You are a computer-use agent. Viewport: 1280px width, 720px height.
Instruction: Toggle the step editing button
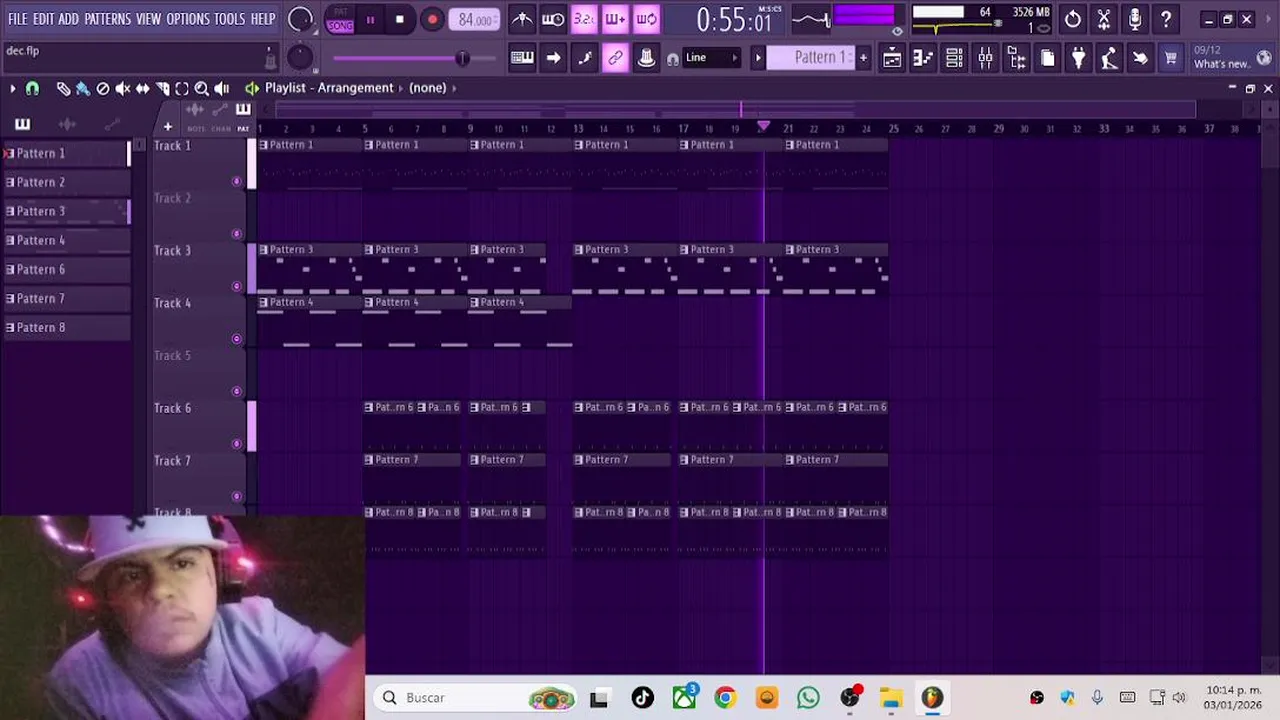[584, 58]
